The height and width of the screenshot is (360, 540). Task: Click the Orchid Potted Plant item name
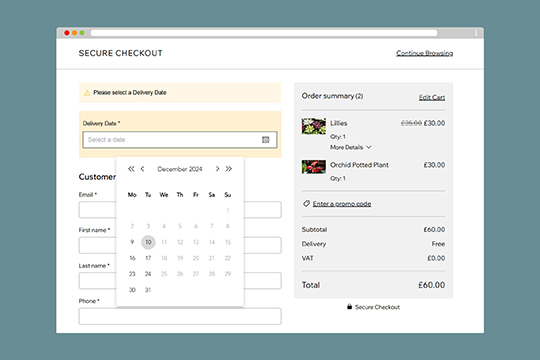359,165
